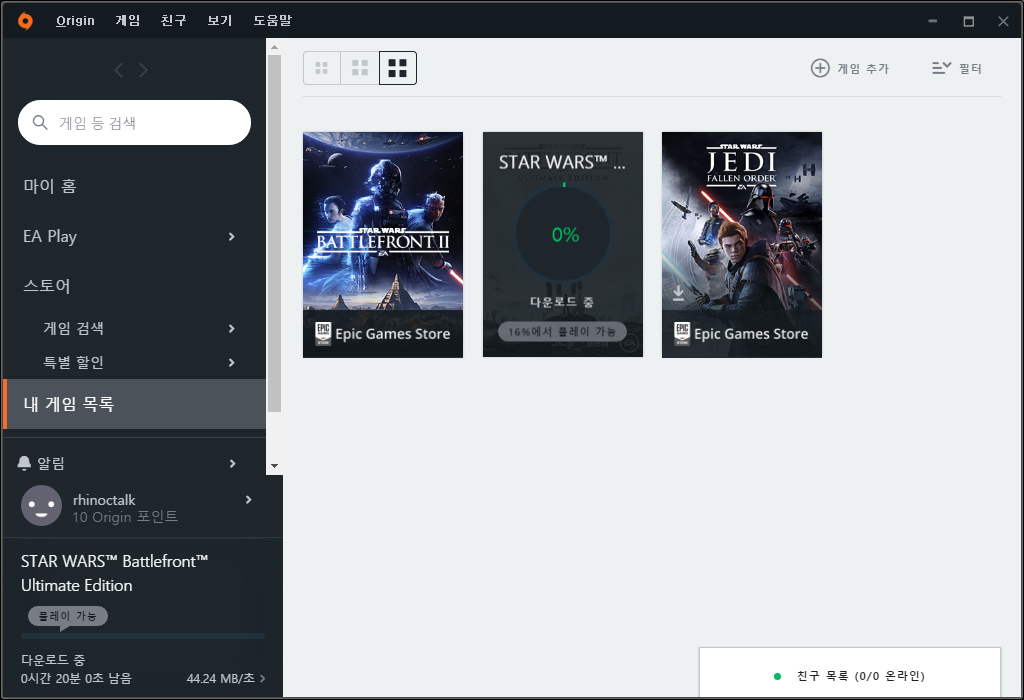The image size is (1024, 700).
Task: Open the 보기 menu
Action: [x=220, y=20]
